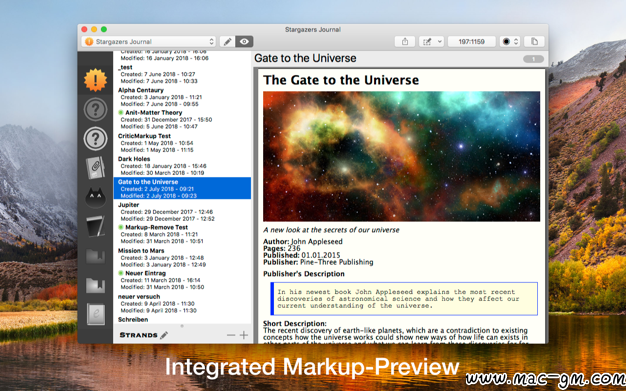Click the 'Author: John Appleseed' line
The image size is (626, 391).
coord(303,242)
